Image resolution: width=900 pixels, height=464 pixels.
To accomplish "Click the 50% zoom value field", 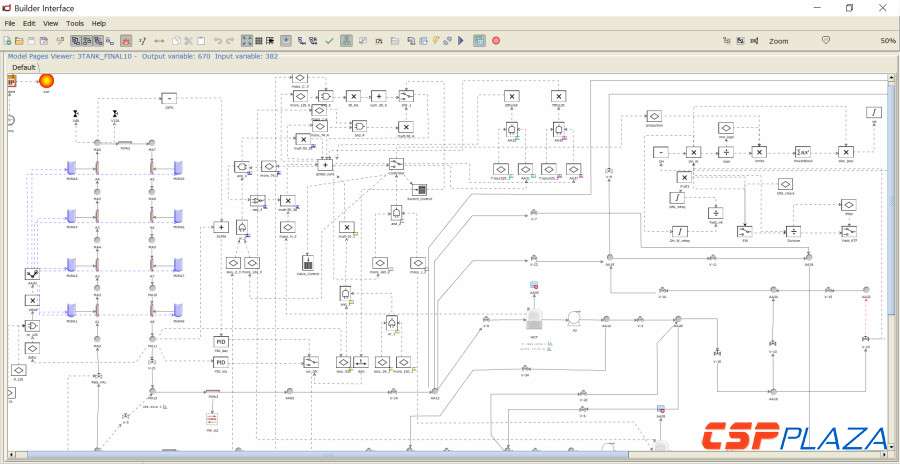I will [x=886, y=41].
